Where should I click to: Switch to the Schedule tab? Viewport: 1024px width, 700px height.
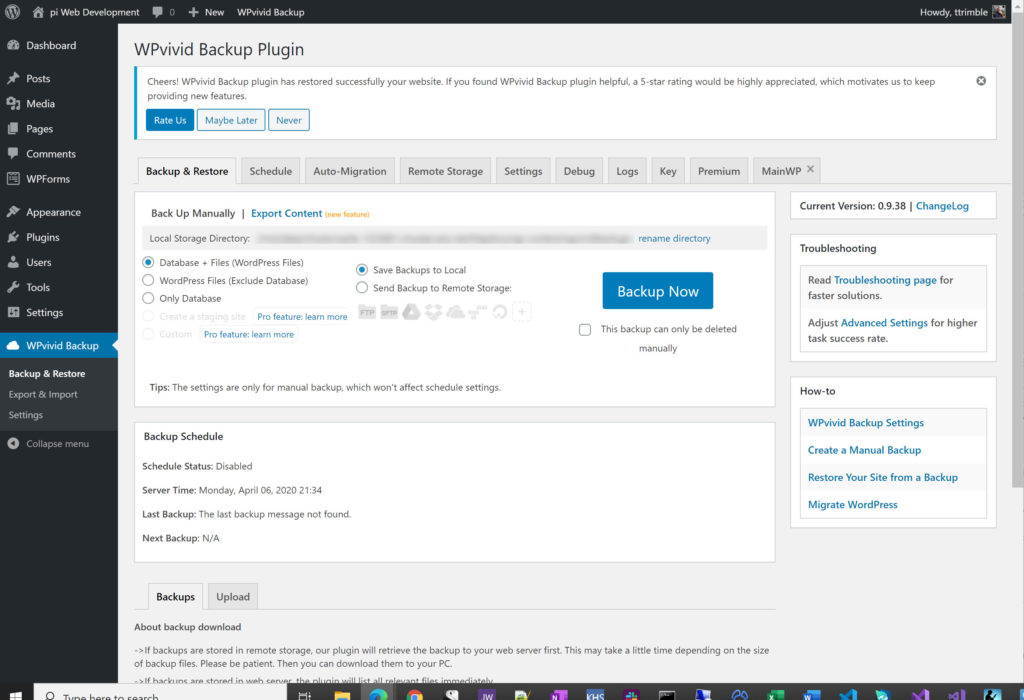pyautogui.click(x=270, y=171)
